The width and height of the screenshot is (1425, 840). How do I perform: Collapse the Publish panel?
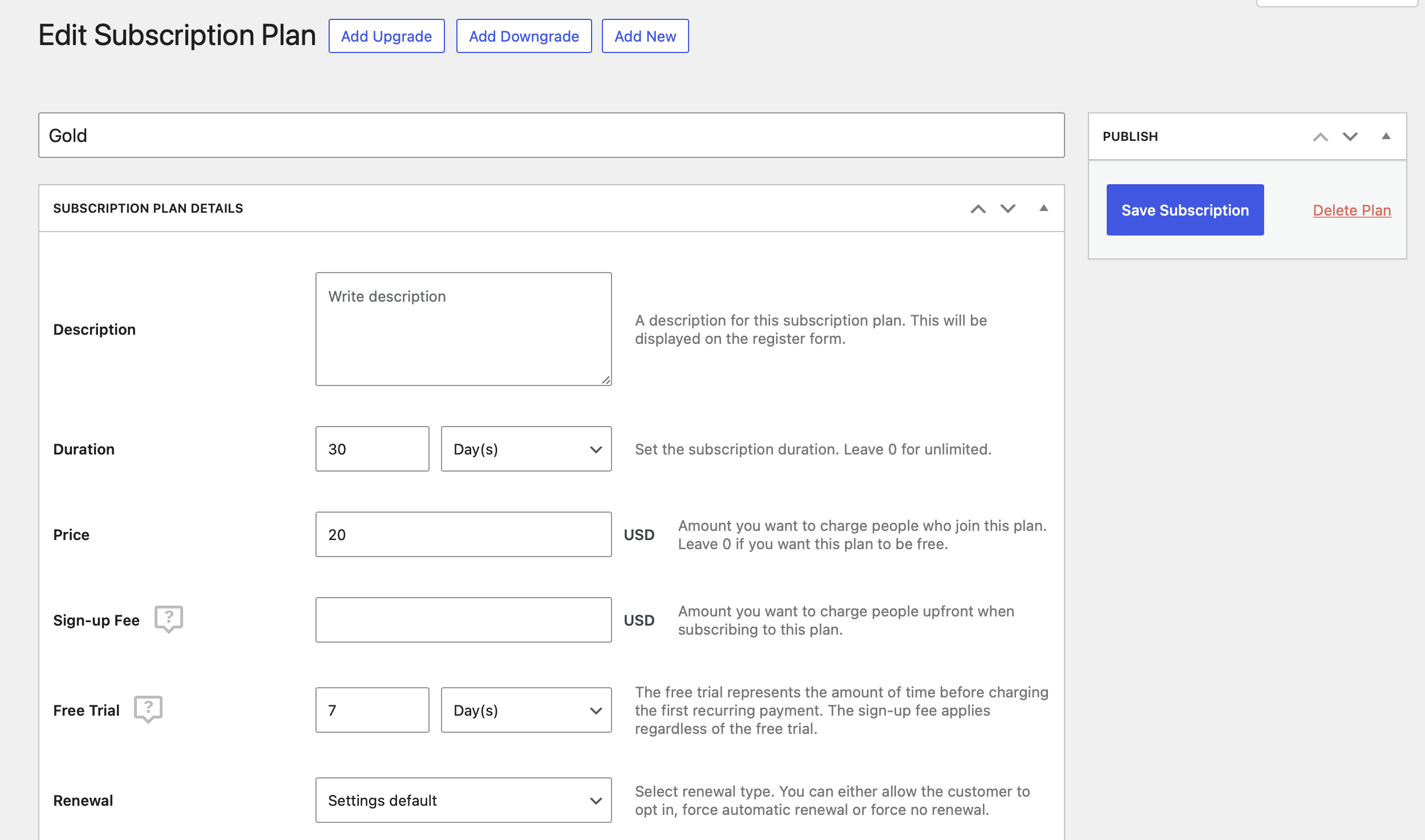[x=1386, y=136]
